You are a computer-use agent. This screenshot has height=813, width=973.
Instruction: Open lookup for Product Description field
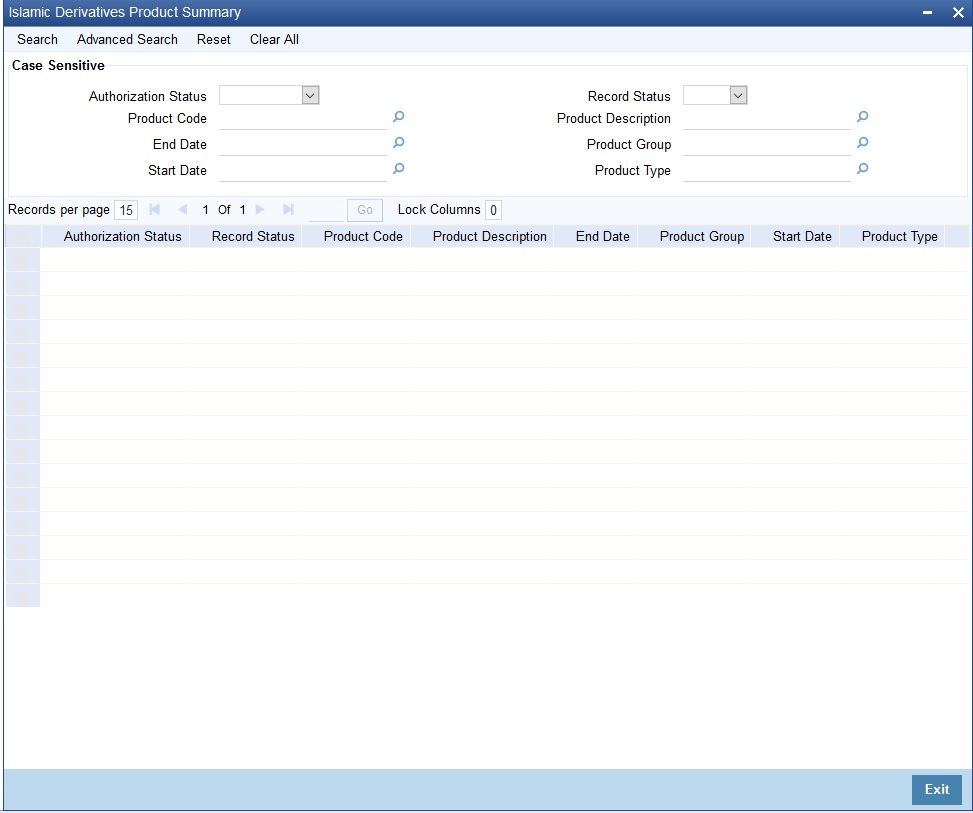pyautogui.click(x=863, y=117)
